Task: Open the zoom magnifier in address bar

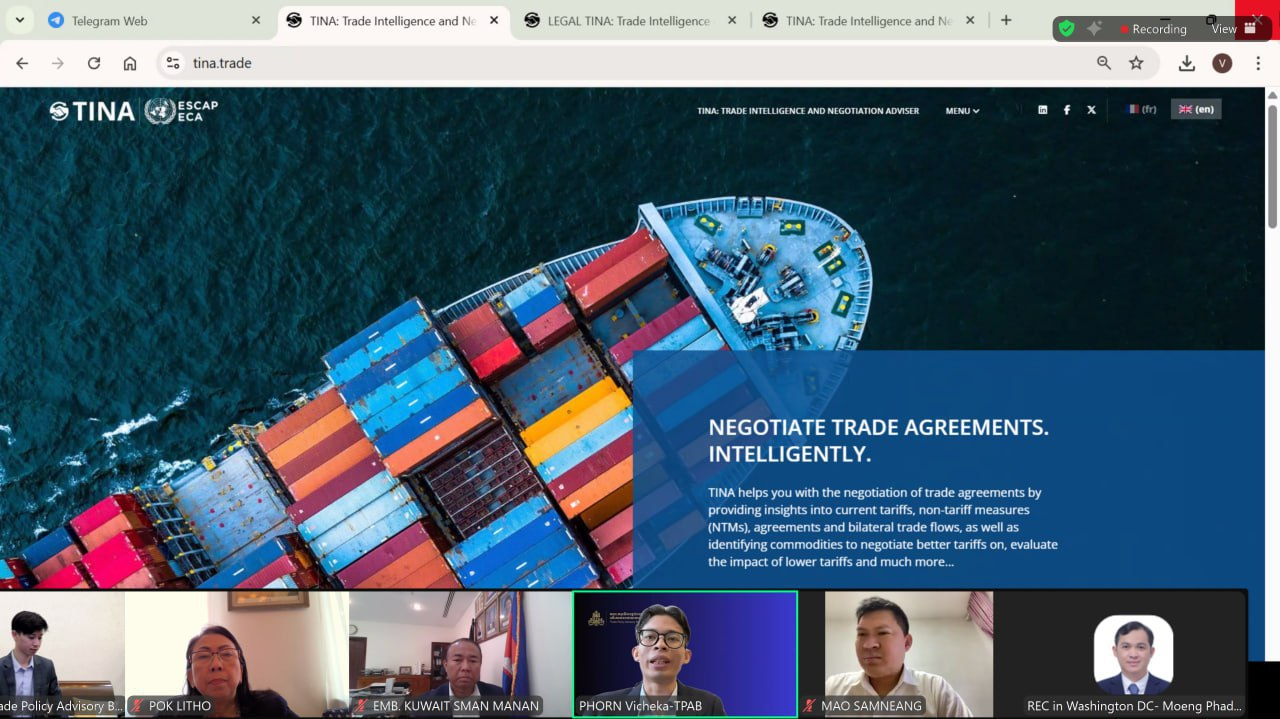Action: pyautogui.click(x=1104, y=63)
